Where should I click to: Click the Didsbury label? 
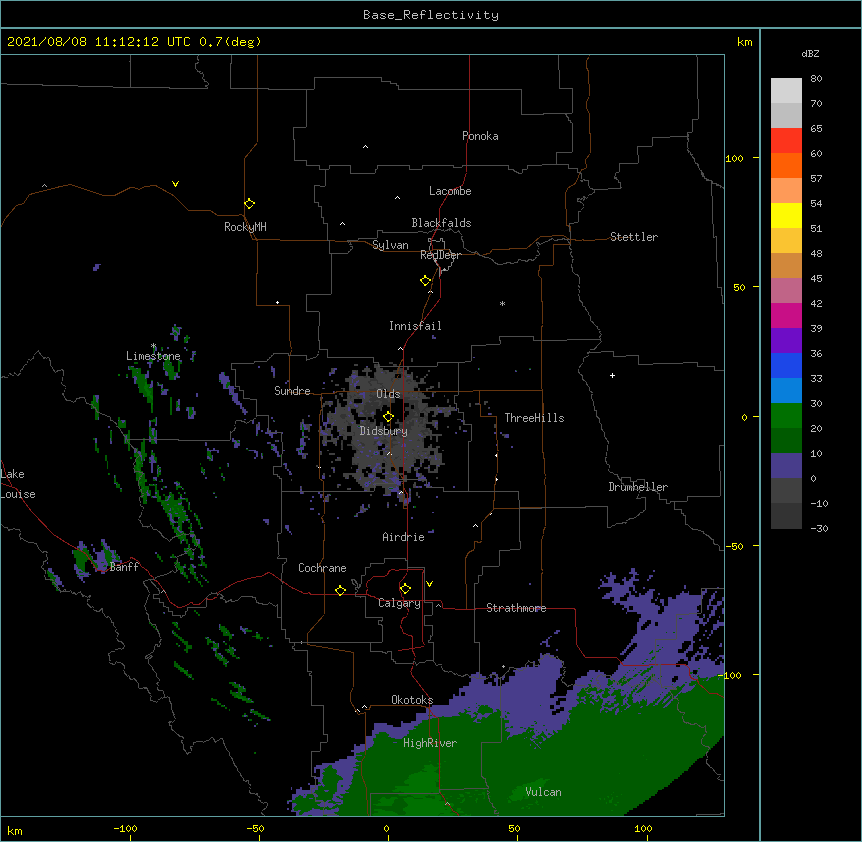(384, 431)
